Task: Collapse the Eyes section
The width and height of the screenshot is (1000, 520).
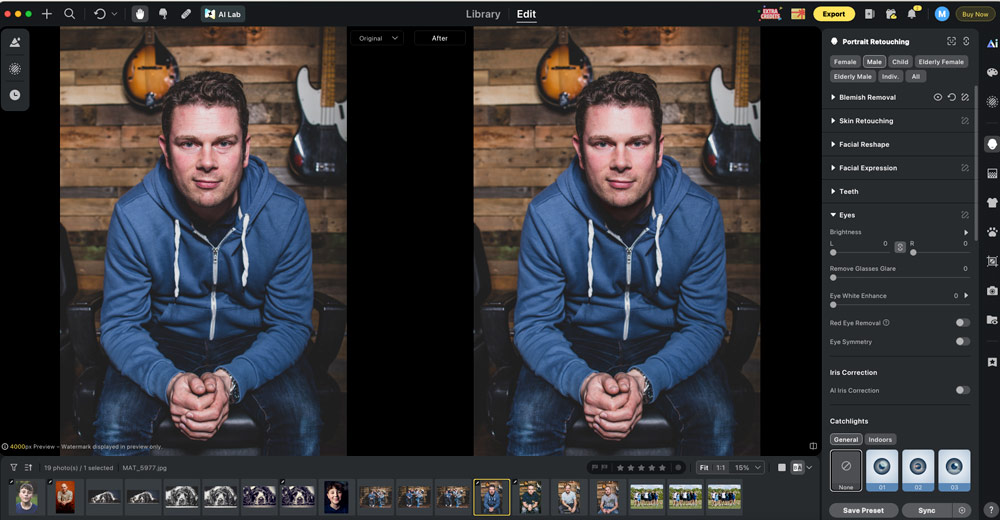Action: point(833,215)
